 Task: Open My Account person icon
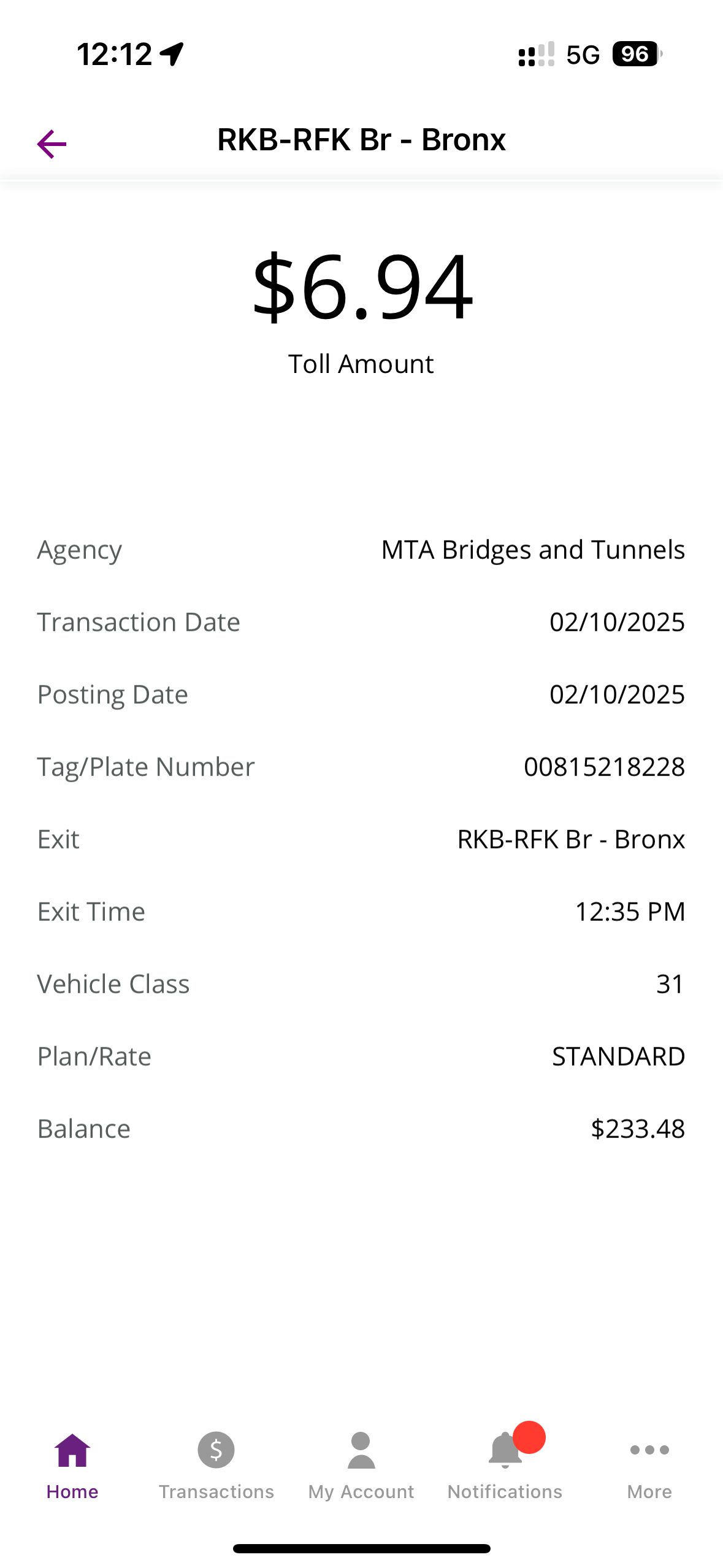coord(361,1450)
